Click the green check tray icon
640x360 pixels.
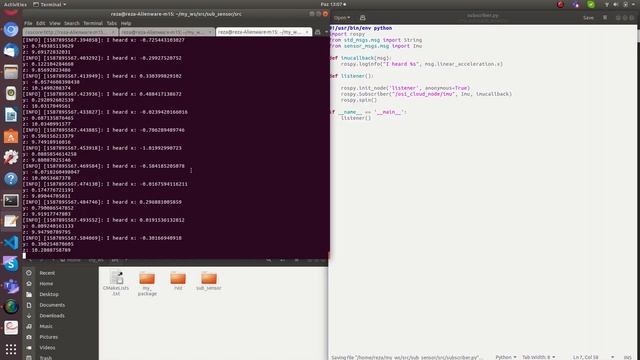[x=591, y=4]
